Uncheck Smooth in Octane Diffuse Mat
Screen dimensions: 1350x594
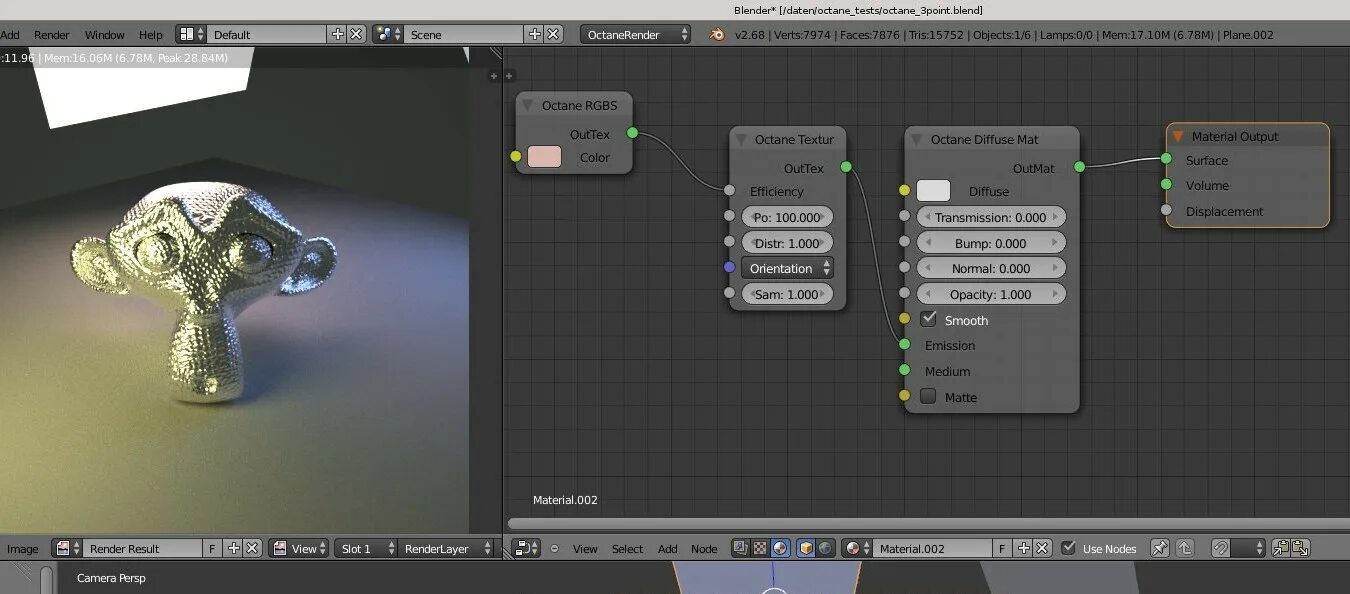point(928,319)
